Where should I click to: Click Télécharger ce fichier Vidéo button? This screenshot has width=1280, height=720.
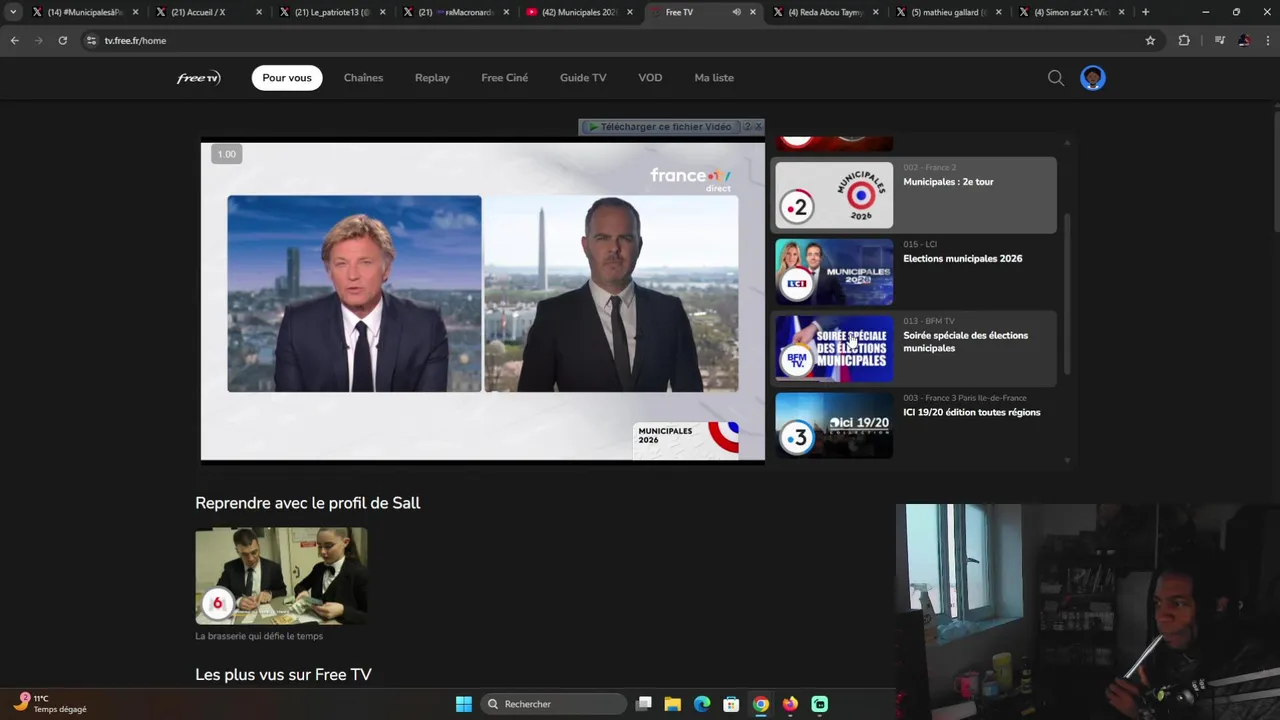tap(659, 127)
